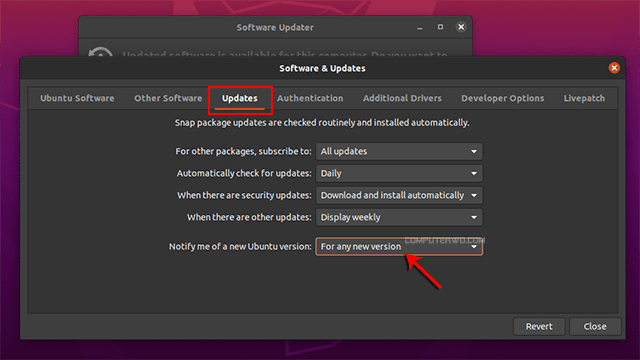Minimize the Software Updater window

click(420, 27)
